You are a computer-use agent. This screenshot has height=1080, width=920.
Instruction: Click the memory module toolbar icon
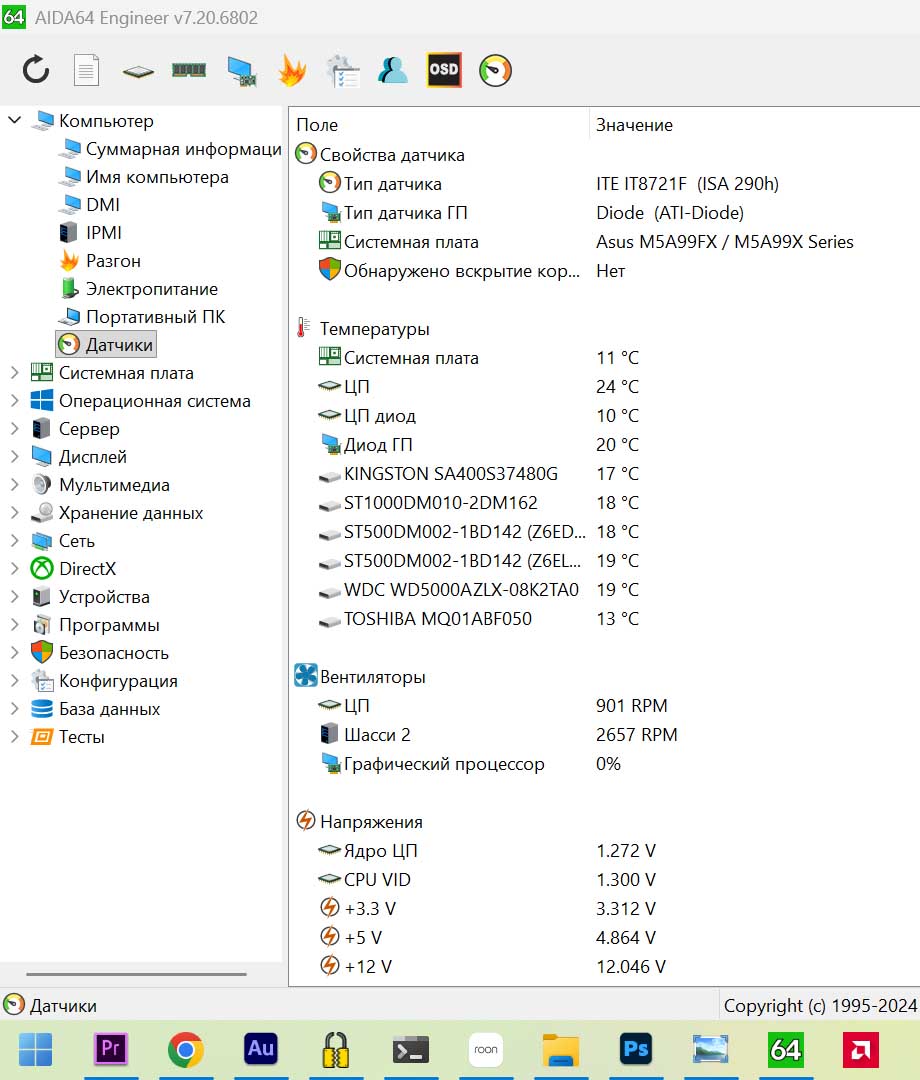click(189, 70)
